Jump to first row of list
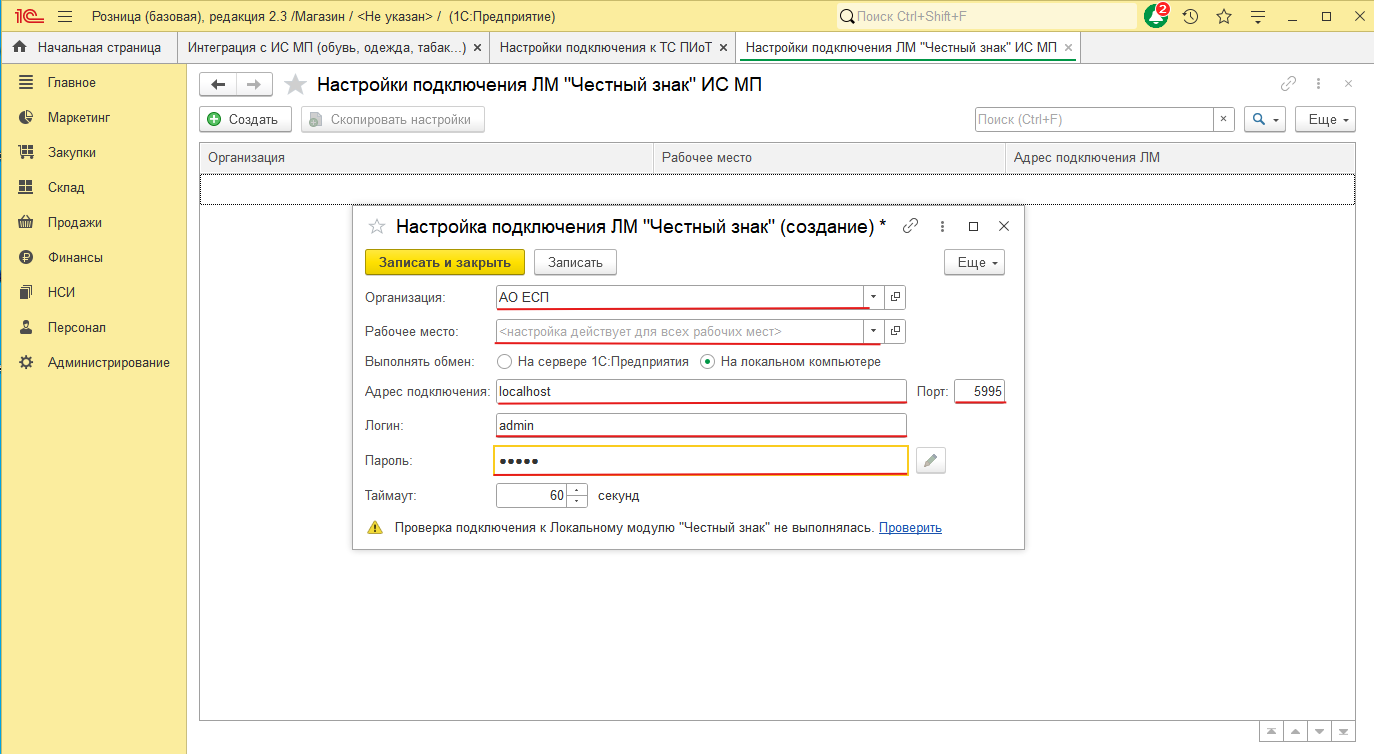1374x754 pixels. pyautogui.click(x=1270, y=731)
